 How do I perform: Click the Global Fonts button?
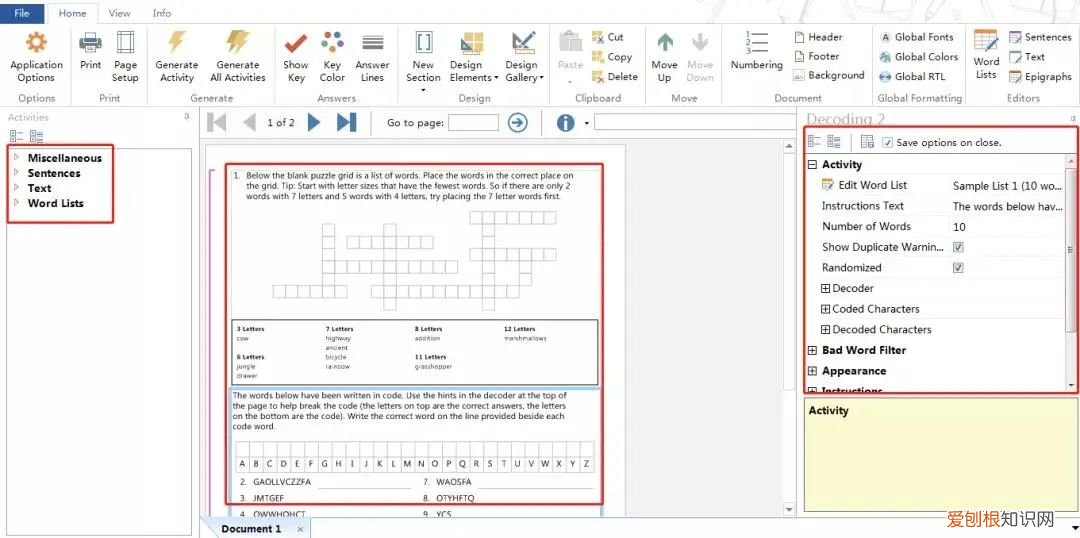[916, 37]
